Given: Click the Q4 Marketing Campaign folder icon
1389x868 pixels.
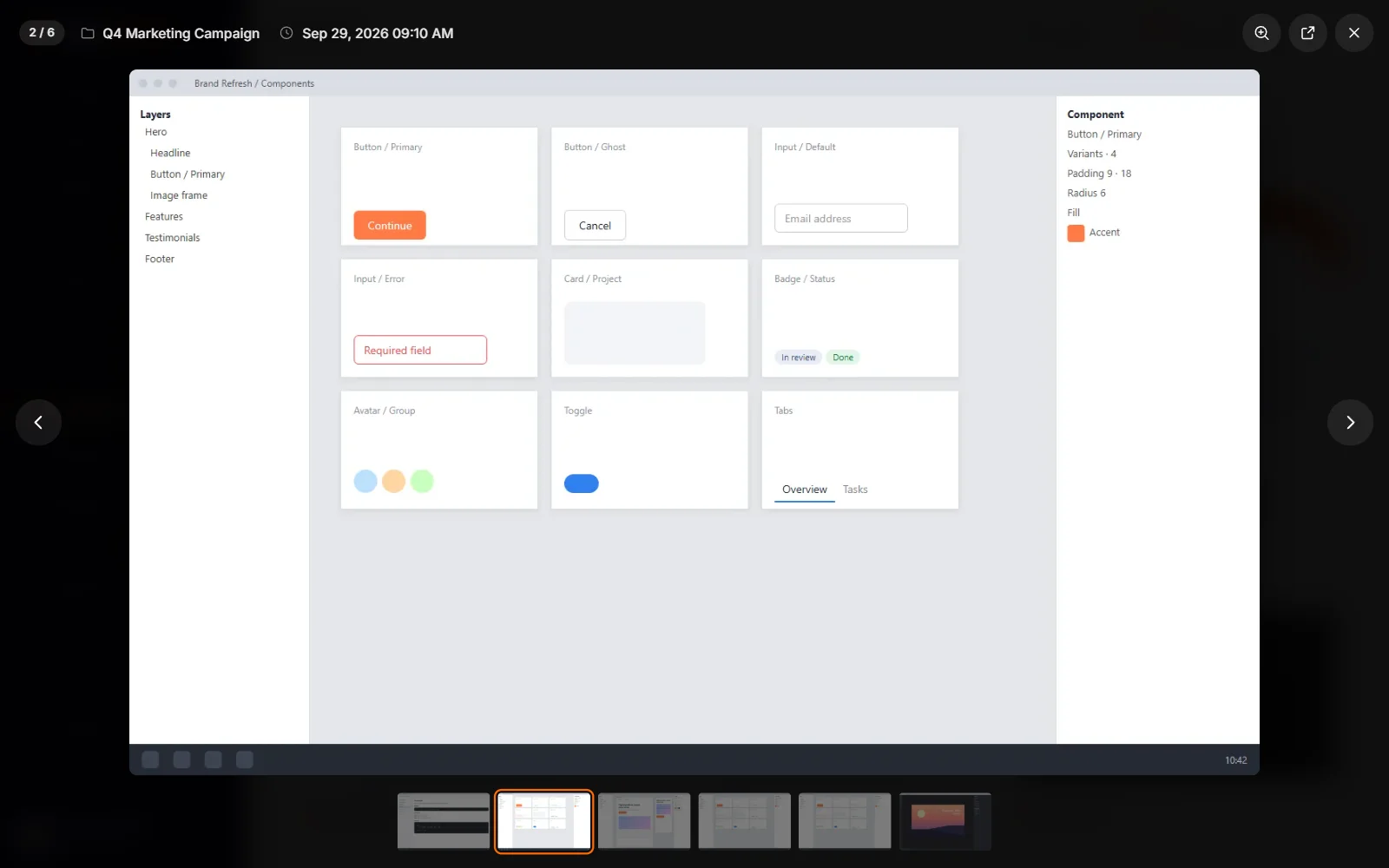Looking at the screenshot, I should point(88,33).
